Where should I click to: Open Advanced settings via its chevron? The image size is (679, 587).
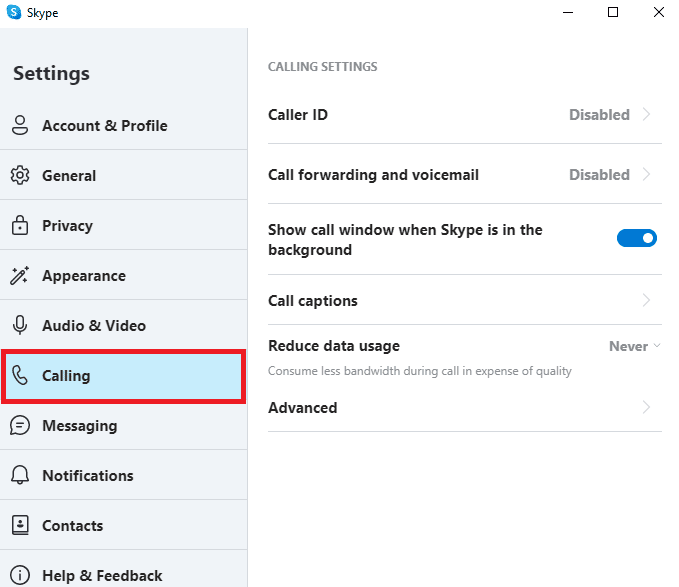click(647, 407)
